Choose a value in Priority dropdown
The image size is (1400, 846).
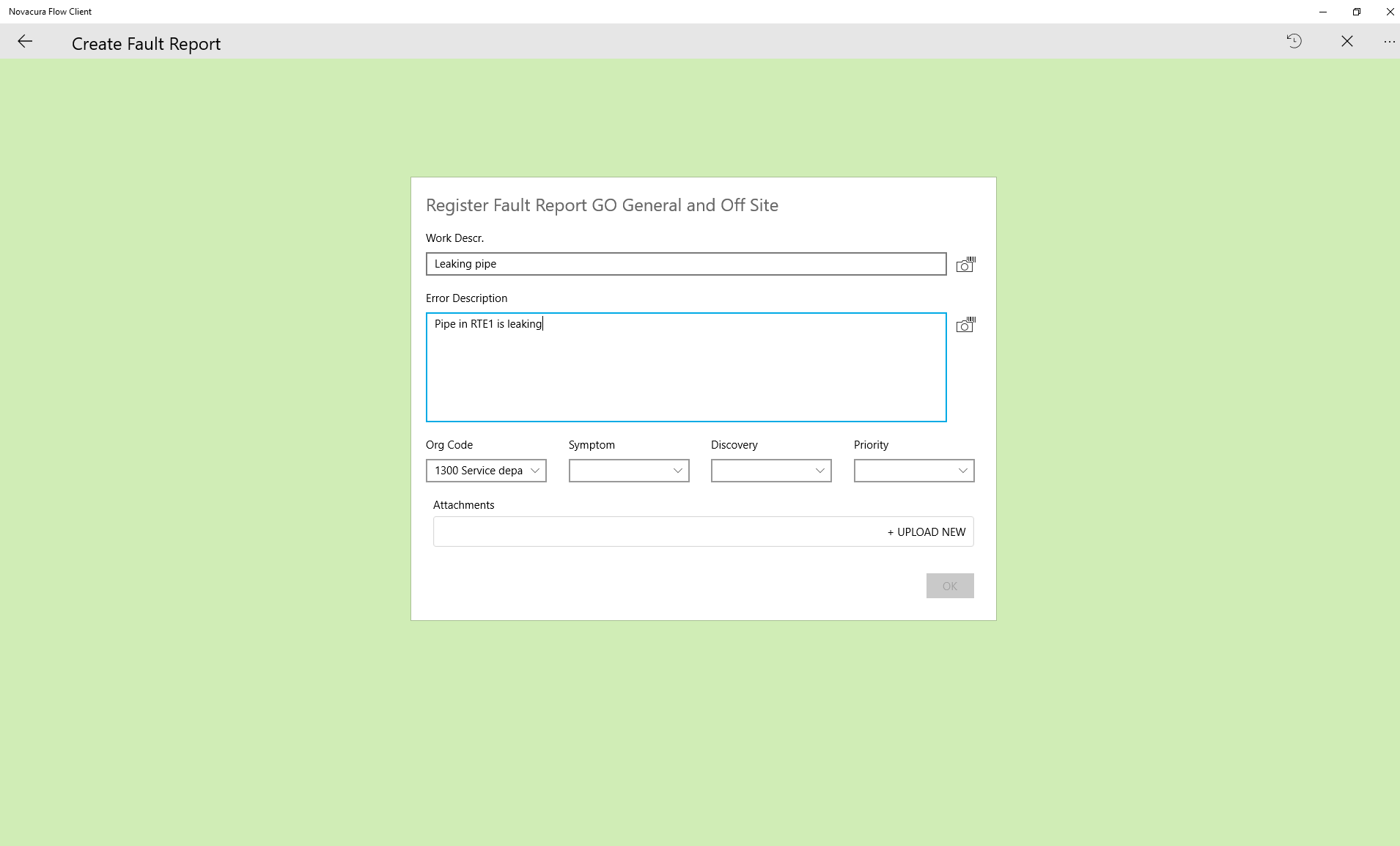coord(914,471)
